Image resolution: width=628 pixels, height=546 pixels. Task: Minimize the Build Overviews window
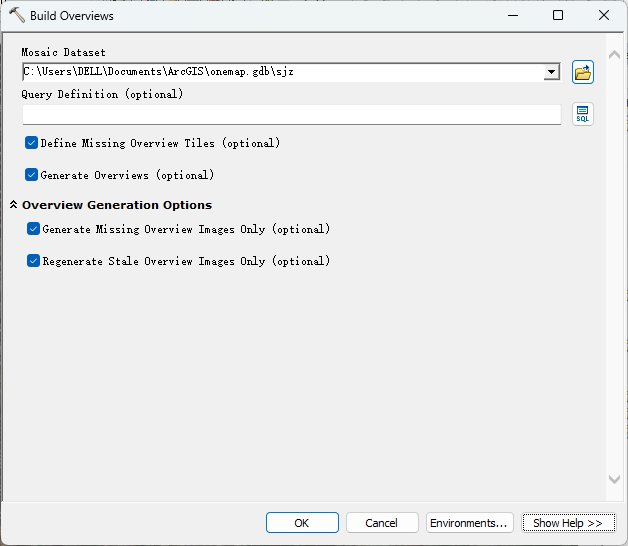(513, 15)
